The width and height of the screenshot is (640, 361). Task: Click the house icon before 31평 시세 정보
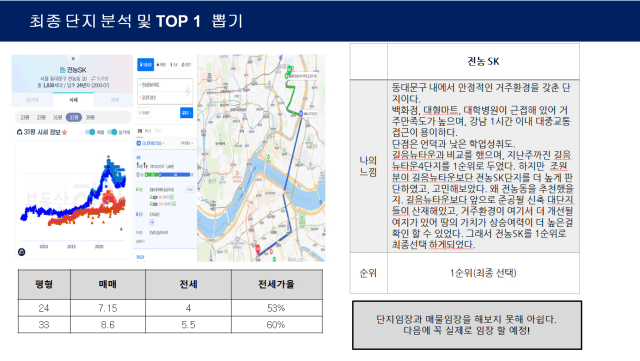[x=19, y=132]
